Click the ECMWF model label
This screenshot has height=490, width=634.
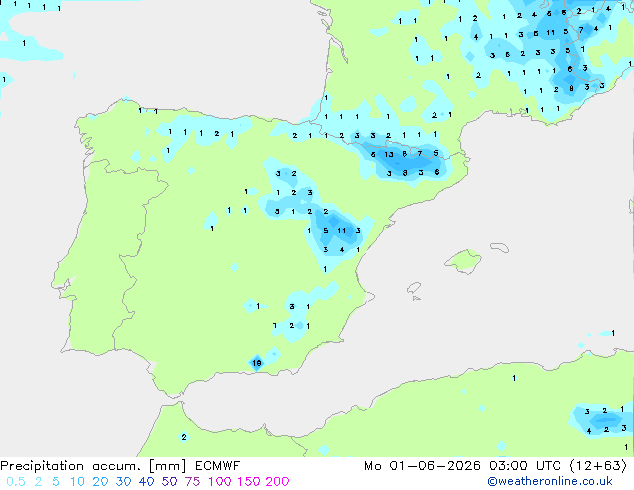218,466
